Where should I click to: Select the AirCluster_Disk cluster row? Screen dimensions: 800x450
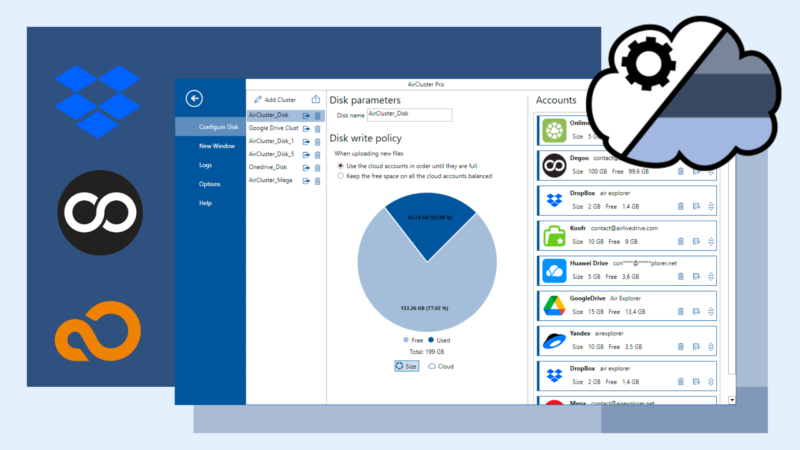point(286,115)
